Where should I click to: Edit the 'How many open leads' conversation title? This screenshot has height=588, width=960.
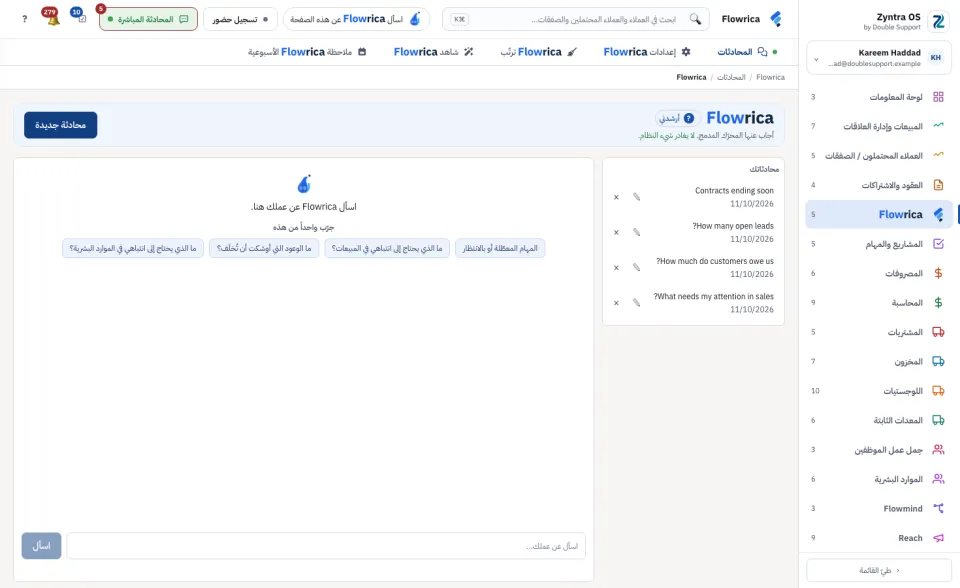click(x=637, y=232)
